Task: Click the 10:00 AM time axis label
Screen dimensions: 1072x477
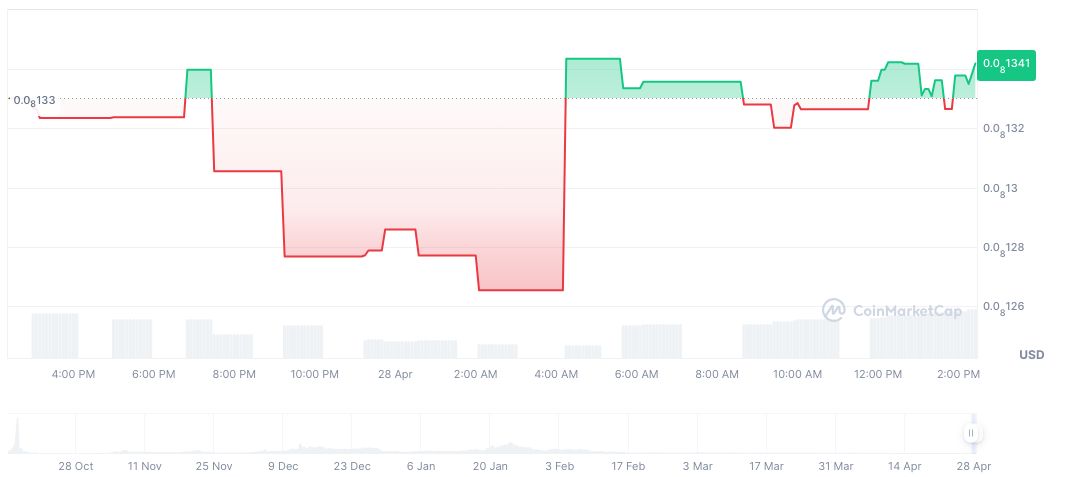Action: click(797, 374)
